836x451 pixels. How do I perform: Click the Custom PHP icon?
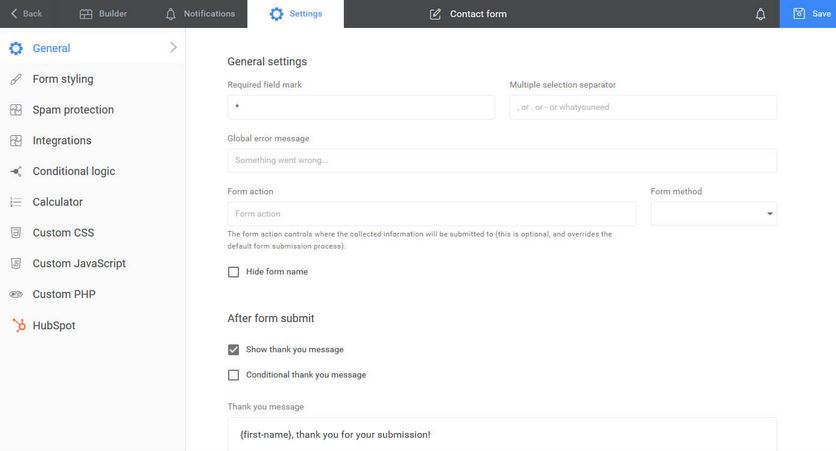[16, 294]
